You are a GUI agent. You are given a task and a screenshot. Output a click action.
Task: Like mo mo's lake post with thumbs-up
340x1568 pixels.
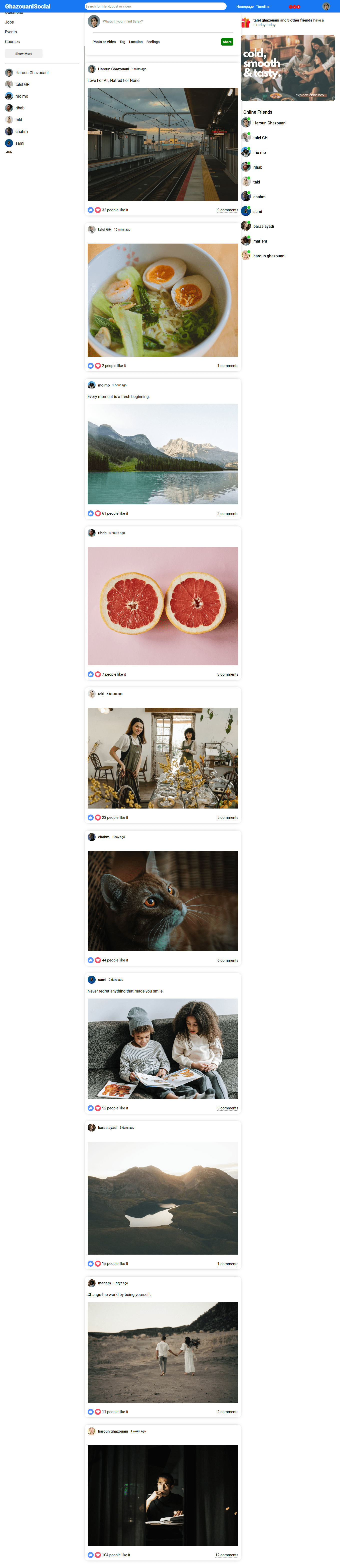click(x=91, y=514)
